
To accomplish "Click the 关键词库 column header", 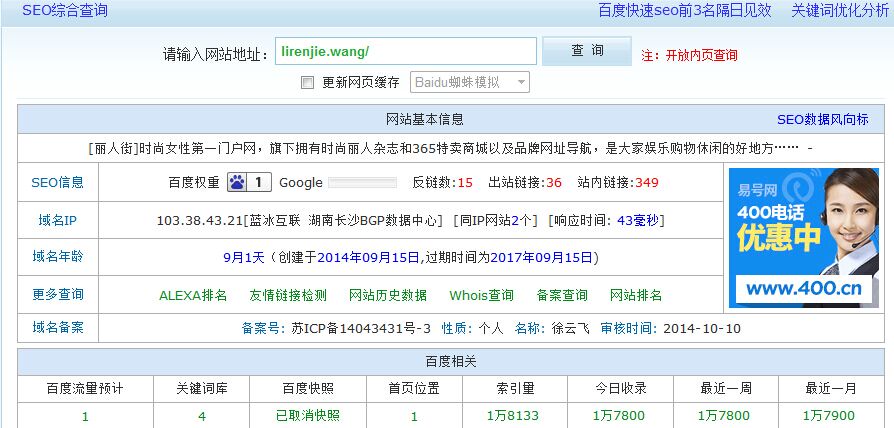I will pyautogui.click(x=202, y=389).
